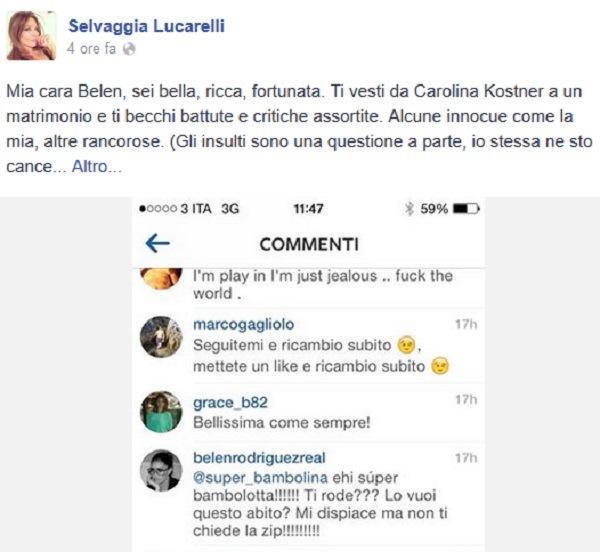Tap the battery indicator icon
This screenshot has height=552, width=600.
coord(466,209)
